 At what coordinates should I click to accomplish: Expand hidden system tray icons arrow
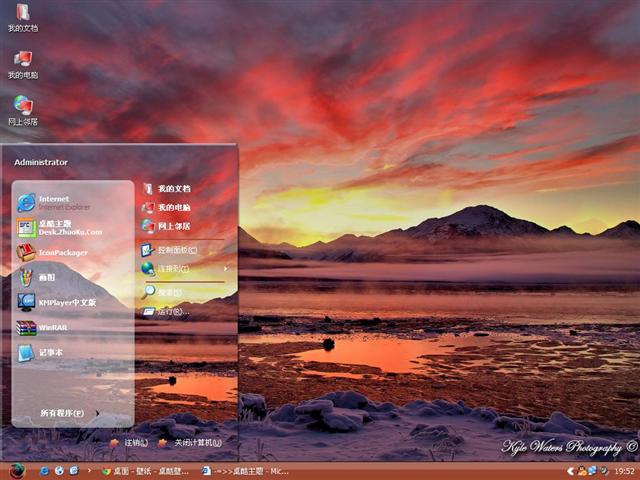click(570, 471)
